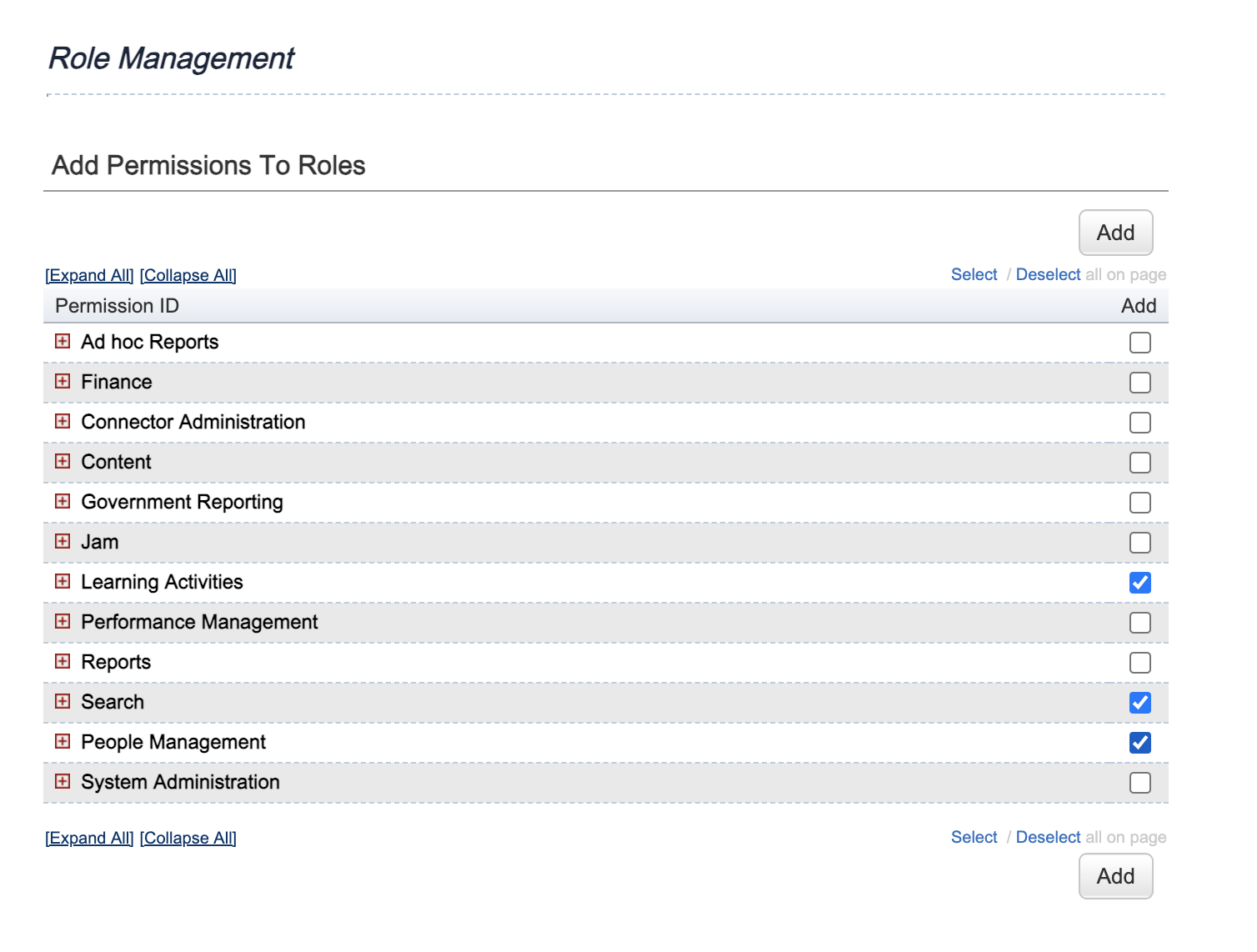Click the Collapse All link

188,275
